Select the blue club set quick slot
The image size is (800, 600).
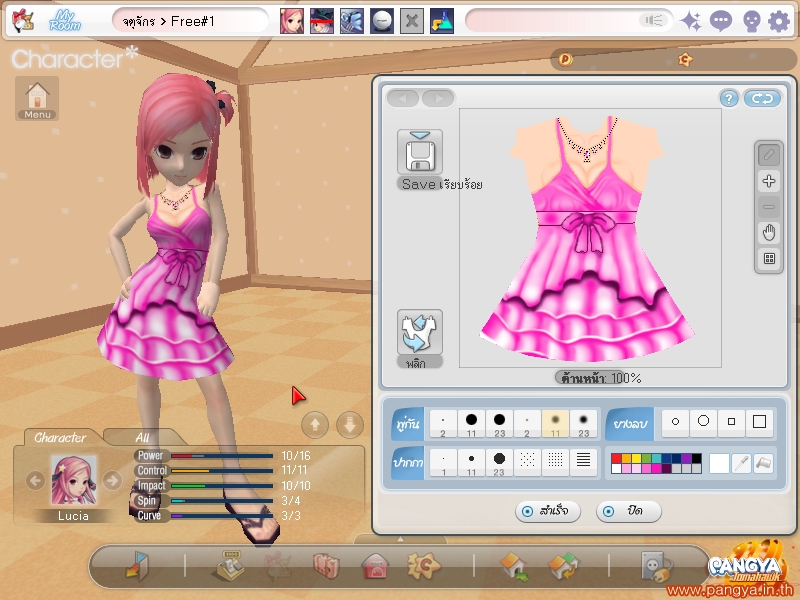coord(352,21)
